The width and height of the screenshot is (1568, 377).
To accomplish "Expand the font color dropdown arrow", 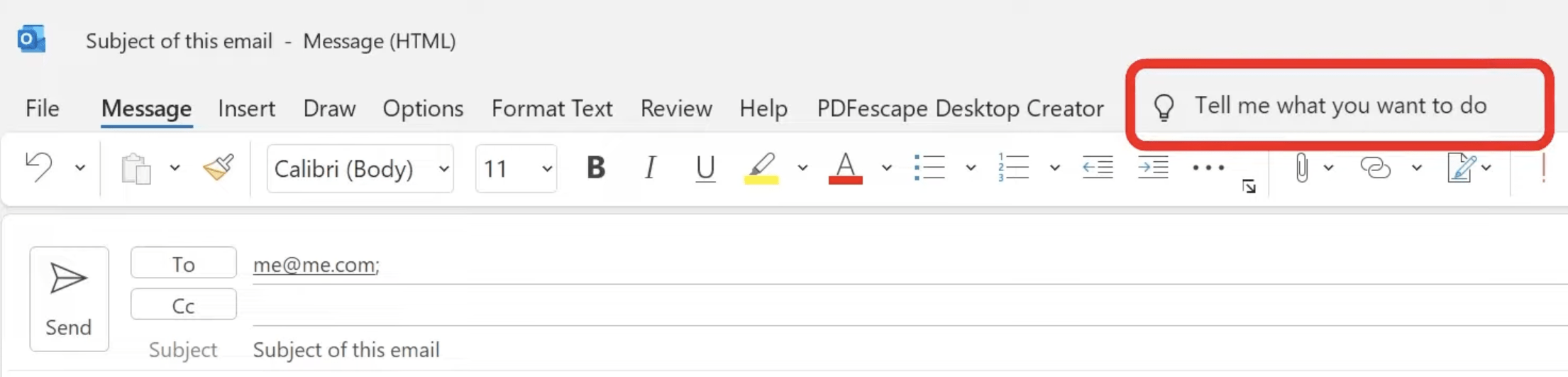I will pos(887,168).
